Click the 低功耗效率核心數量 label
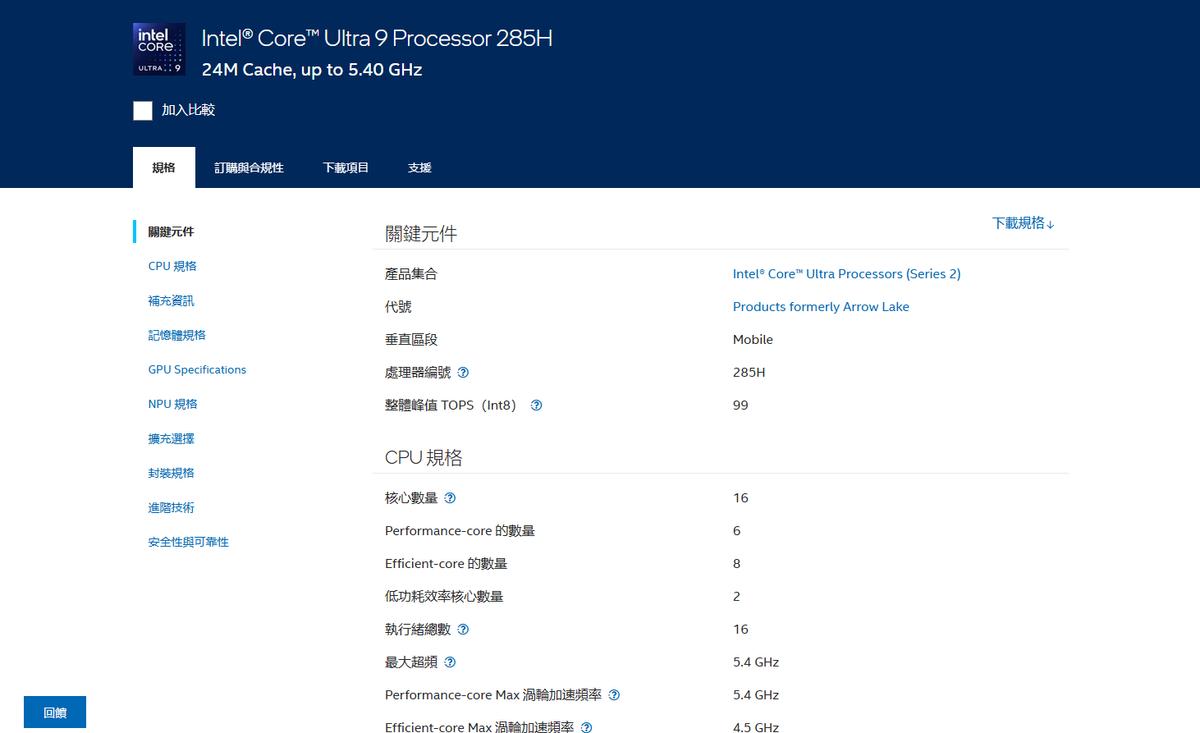 tap(444, 597)
